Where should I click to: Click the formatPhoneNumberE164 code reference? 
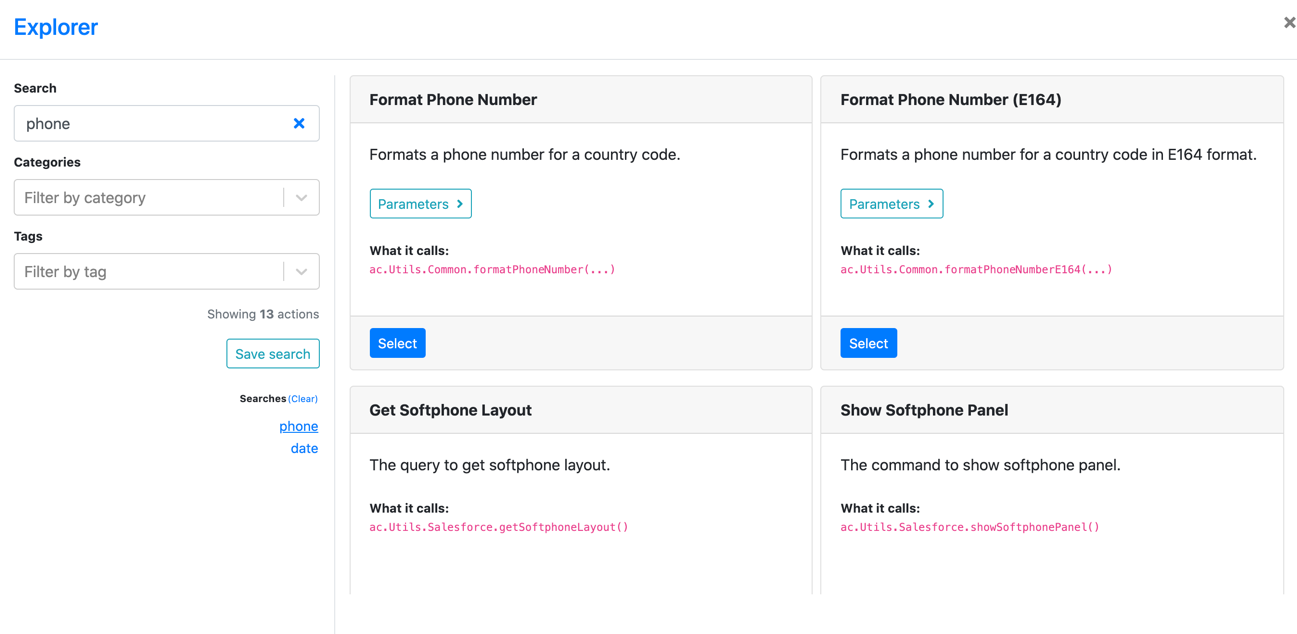coord(976,269)
